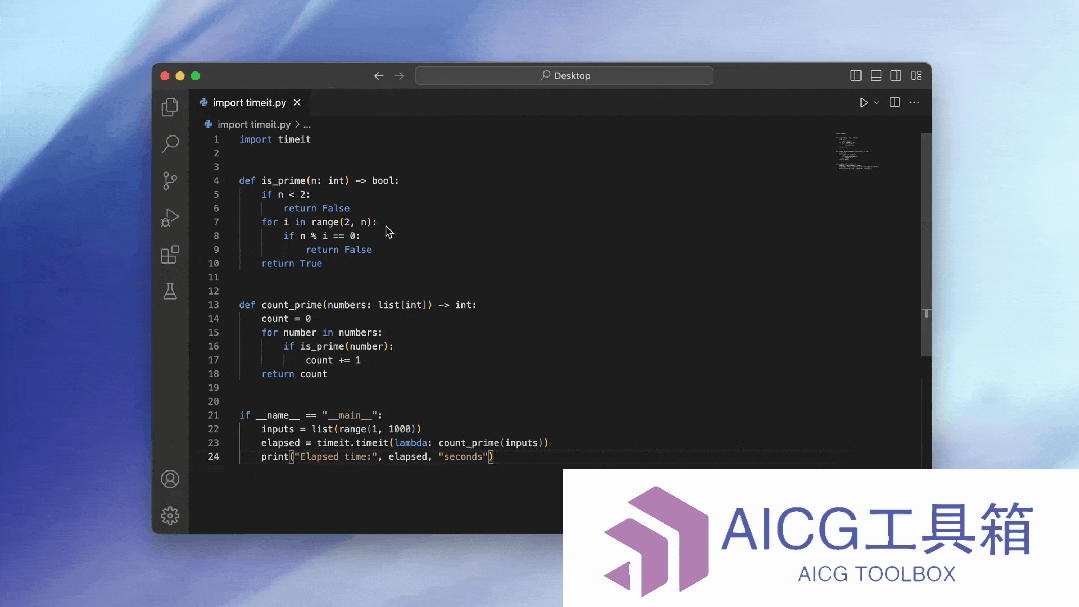1079x607 pixels.
Task: Toggle the bottom panel layout icon
Action: [876, 76]
